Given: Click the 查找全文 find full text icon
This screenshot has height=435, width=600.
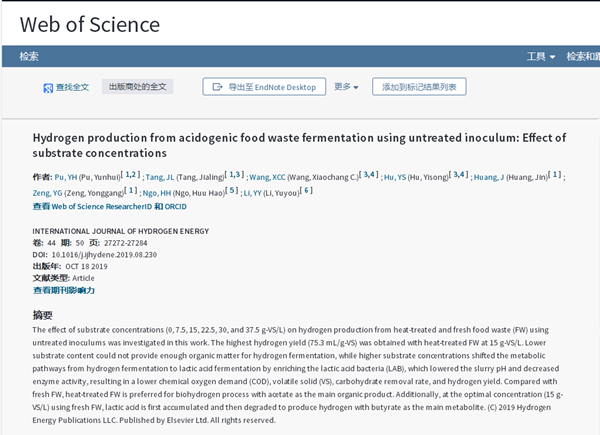Looking at the screenshot, I should pos(48,88).
